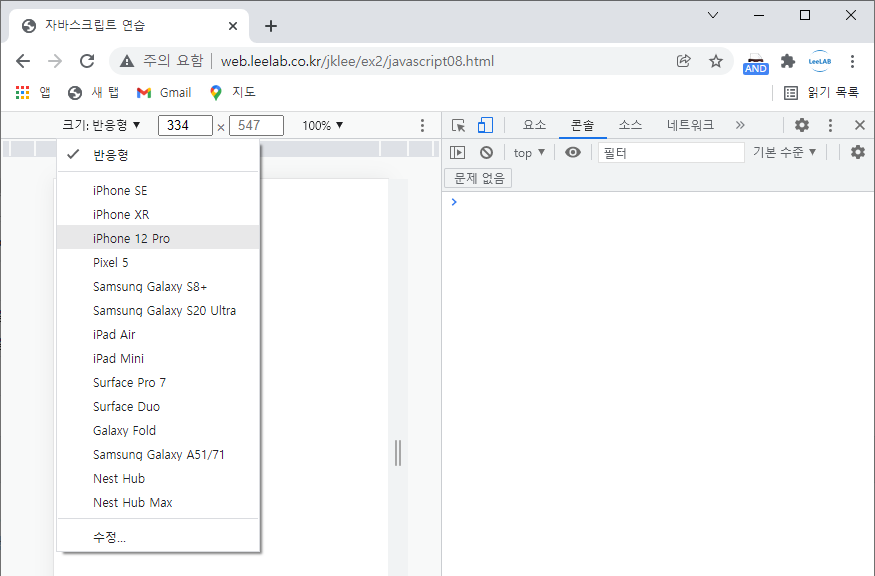The image size is (875, 576).
Task: Choose Galaxy Fold device
Action: point(158,430)
